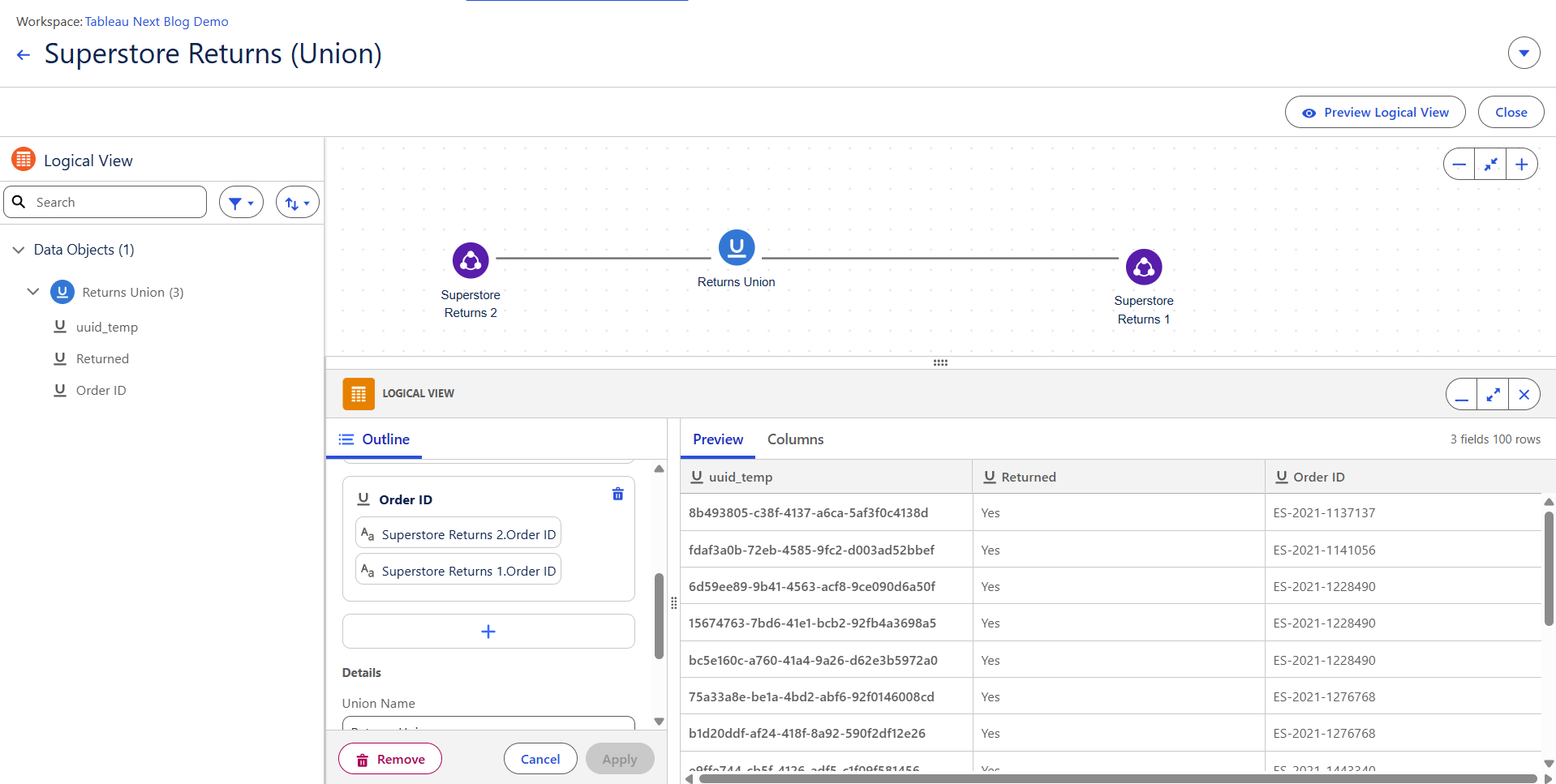Image resolution: width=1556 pixels, height=784 pixels.
Task: Click the Returns Union icon in the sidebar
Action: (62, 292)
